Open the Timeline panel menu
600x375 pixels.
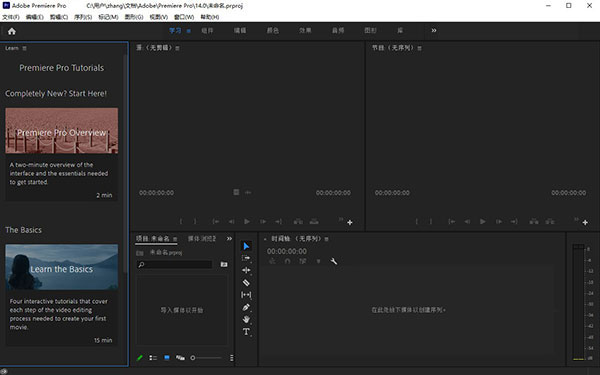pyautogui.click(x=326, y=239)
